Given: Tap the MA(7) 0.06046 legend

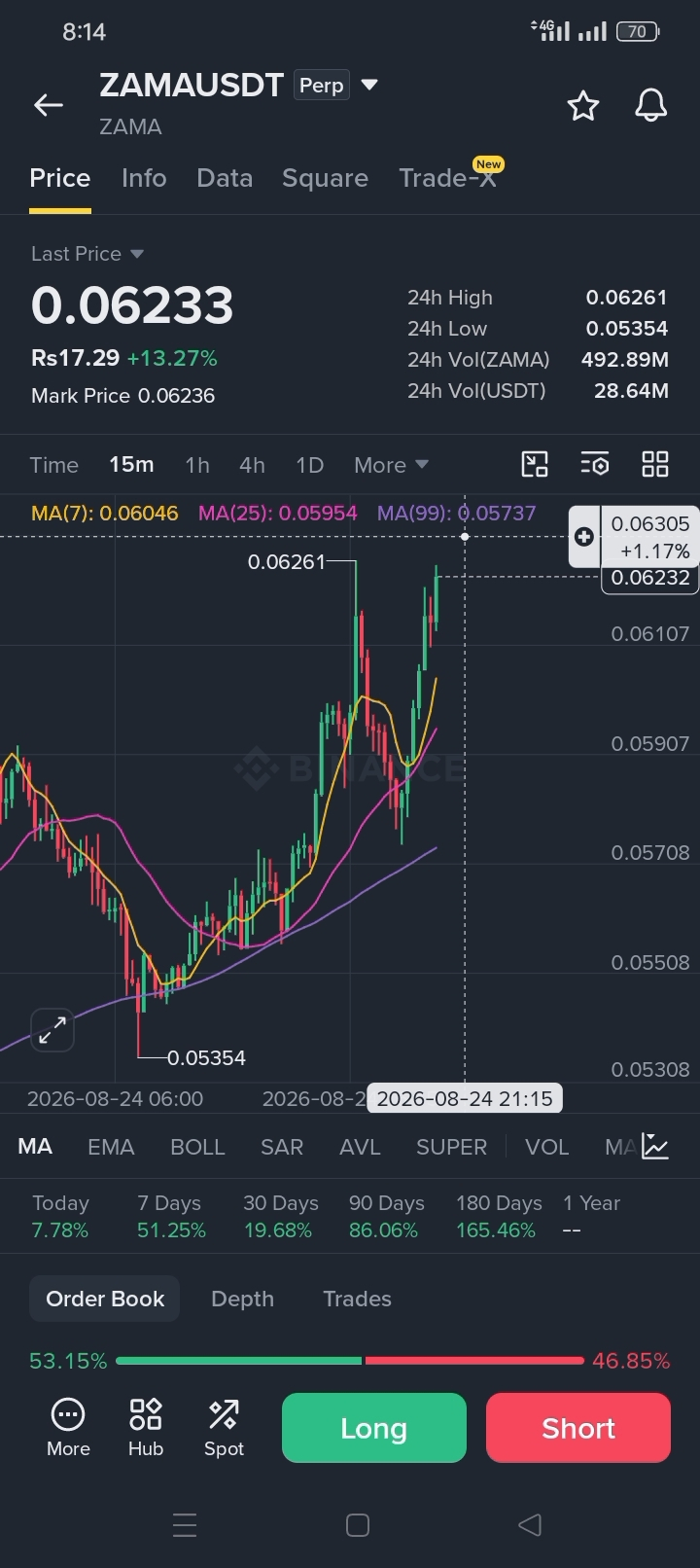Looking at the screenshot, I should click(x=105, y=513).
